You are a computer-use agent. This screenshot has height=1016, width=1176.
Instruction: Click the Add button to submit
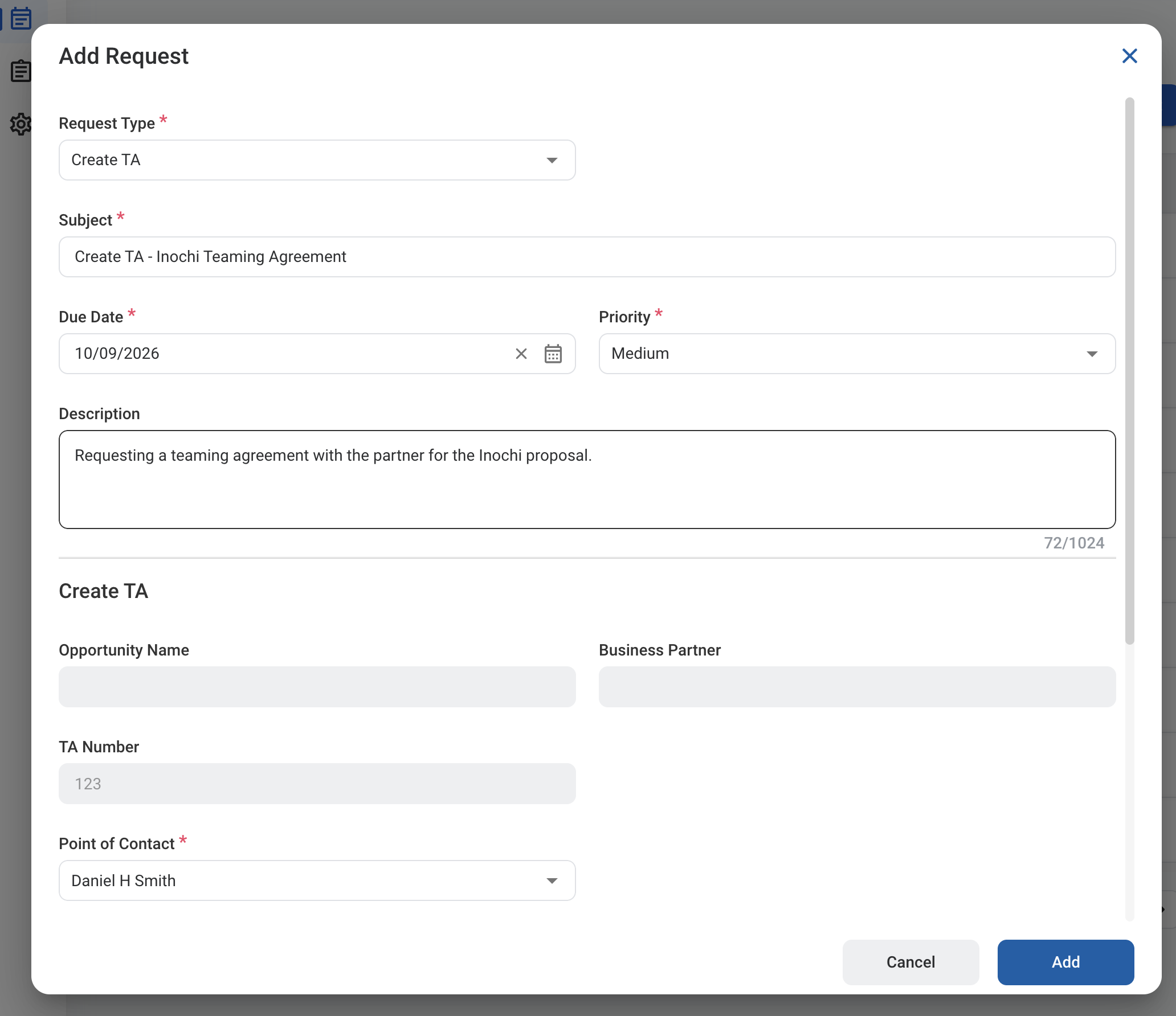[x=1065, y=962]
